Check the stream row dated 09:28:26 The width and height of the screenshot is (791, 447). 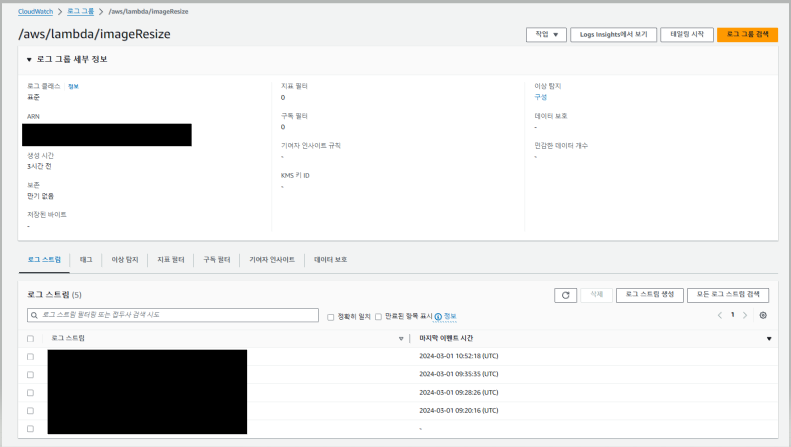tap(30, 393)
